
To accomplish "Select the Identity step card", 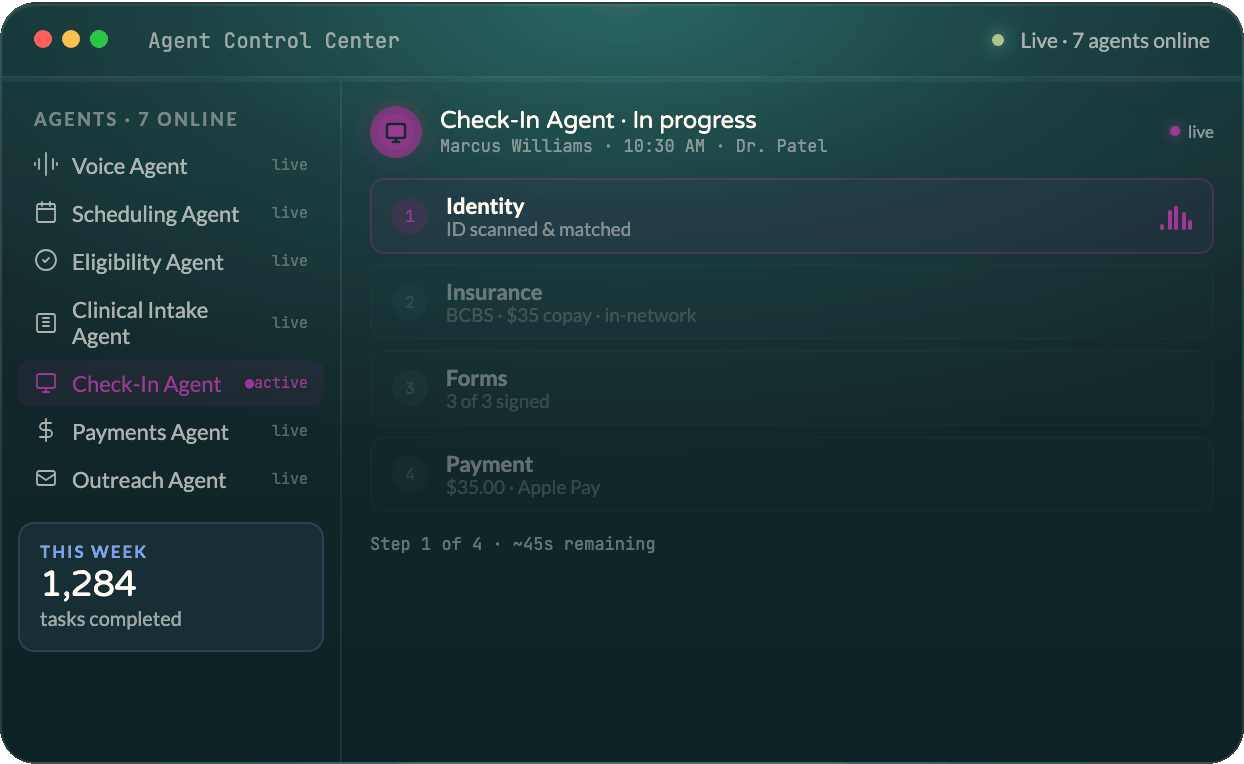I will (x=792, y=216).
